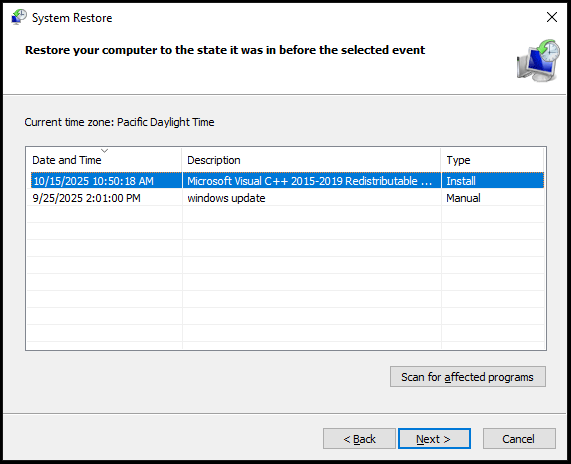This screenshot has height=464, width=571.
Task: Click the sort arrow above Date and Time
Action: point(105,150)
